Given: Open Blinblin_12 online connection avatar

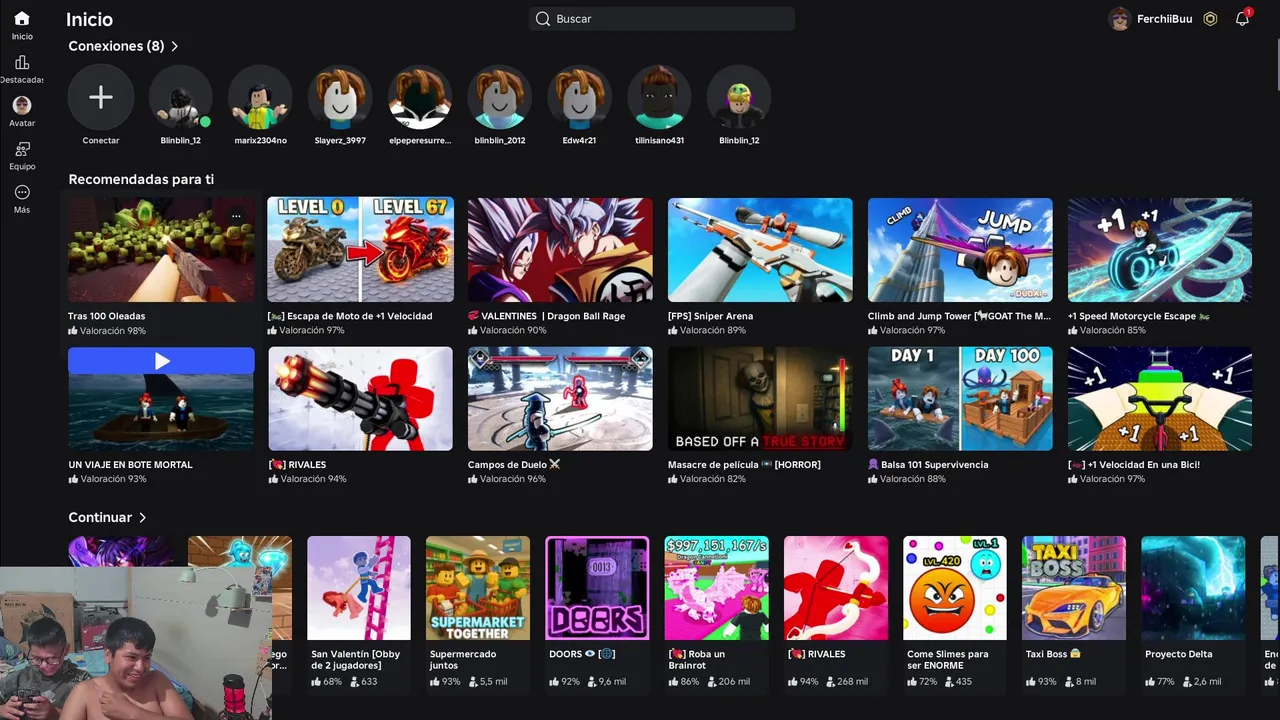Looking at the screenshot, I should 181,97.
